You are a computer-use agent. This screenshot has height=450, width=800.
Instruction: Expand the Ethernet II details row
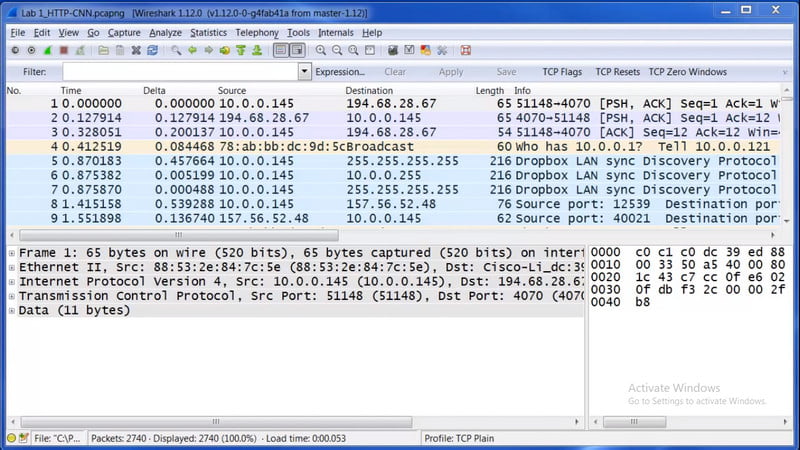pos(12,267)
